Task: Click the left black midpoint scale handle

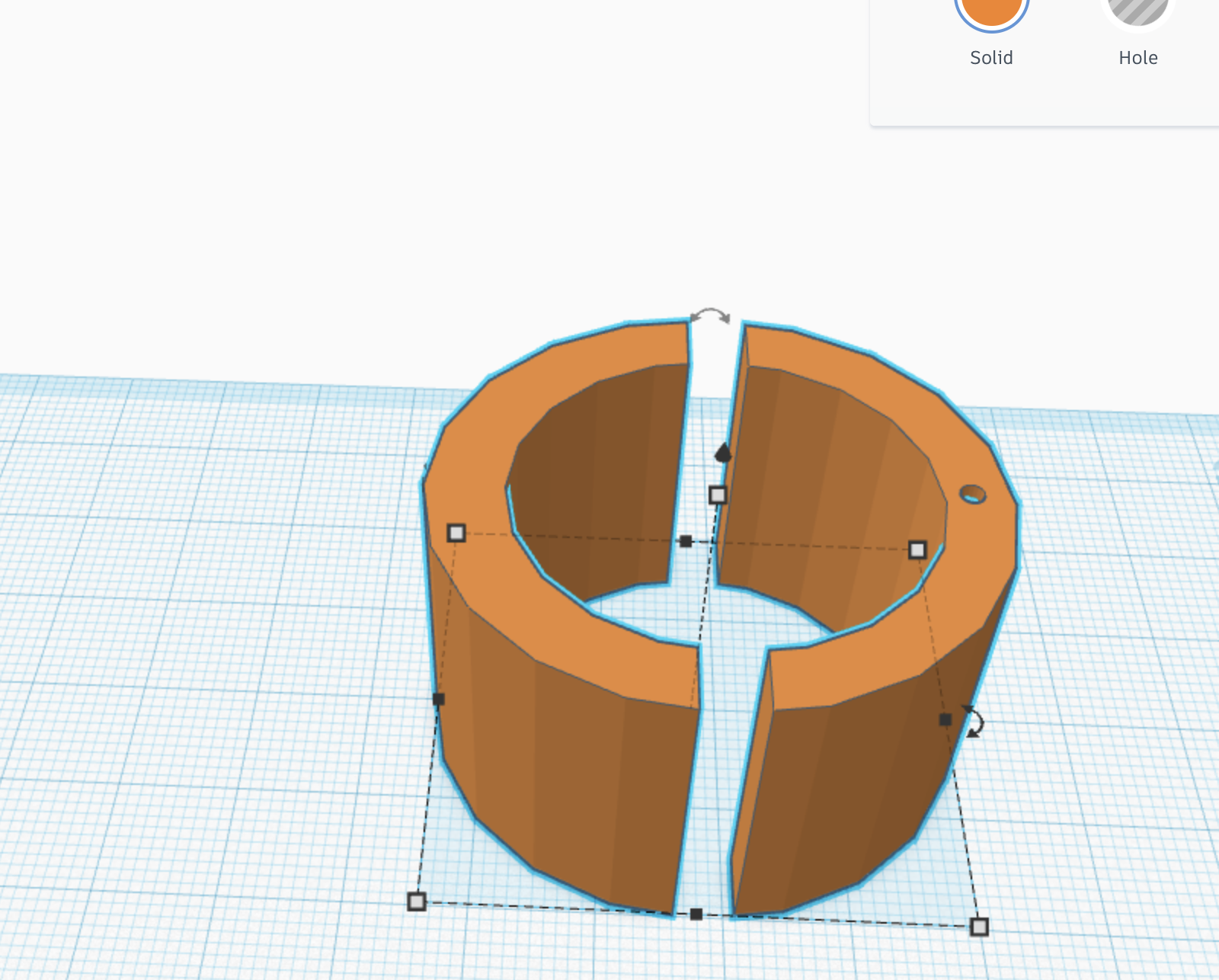Action: click(438, 697)
